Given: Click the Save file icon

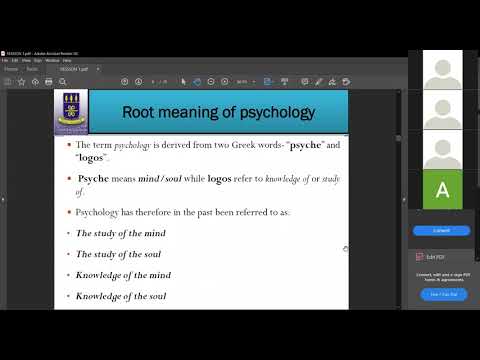Looking at the screenshot, I should [8, 82].
